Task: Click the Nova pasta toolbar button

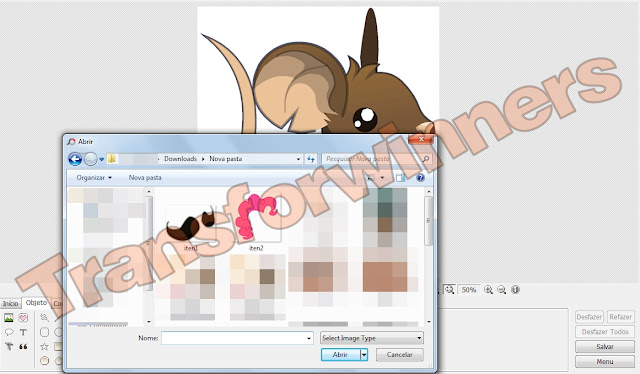Action: [x=145, y=178]
